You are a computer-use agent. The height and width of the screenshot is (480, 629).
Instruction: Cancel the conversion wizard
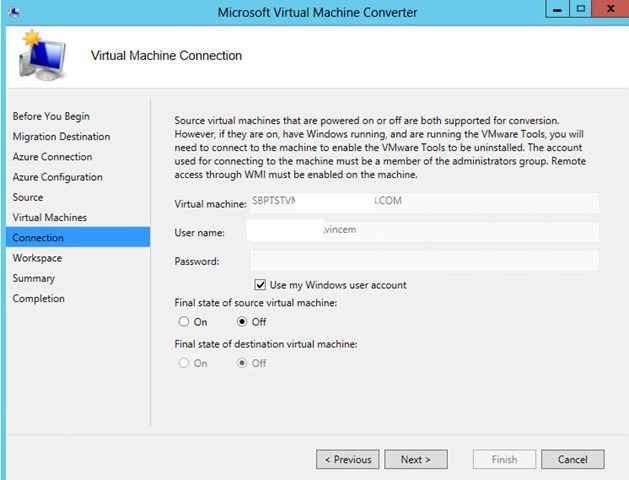point(573,459)
